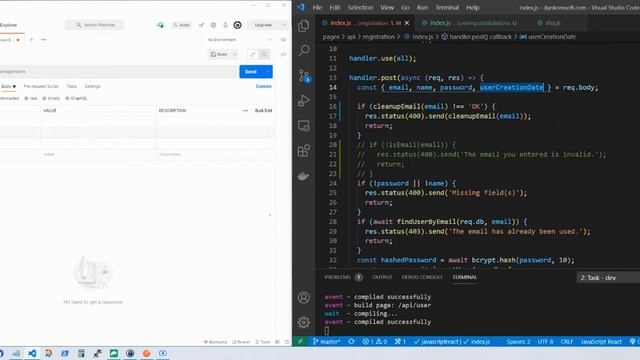Click the Bulk Edit link
Image resolution: width=640 pixels, height=360 pixels.
(264, 111)
